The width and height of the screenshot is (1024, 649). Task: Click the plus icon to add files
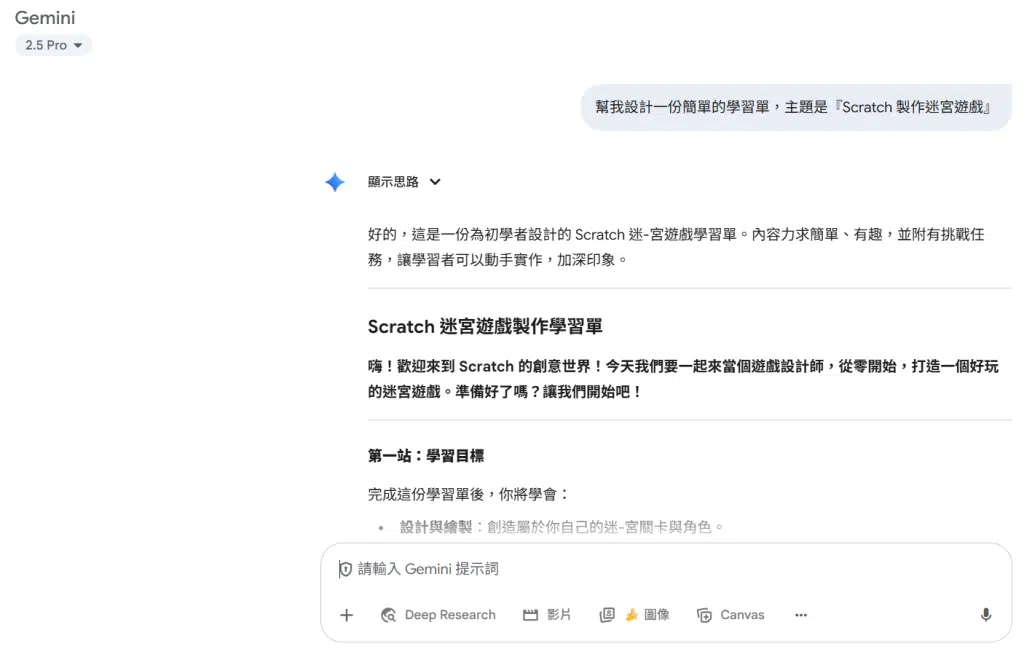tap(347, 615)
